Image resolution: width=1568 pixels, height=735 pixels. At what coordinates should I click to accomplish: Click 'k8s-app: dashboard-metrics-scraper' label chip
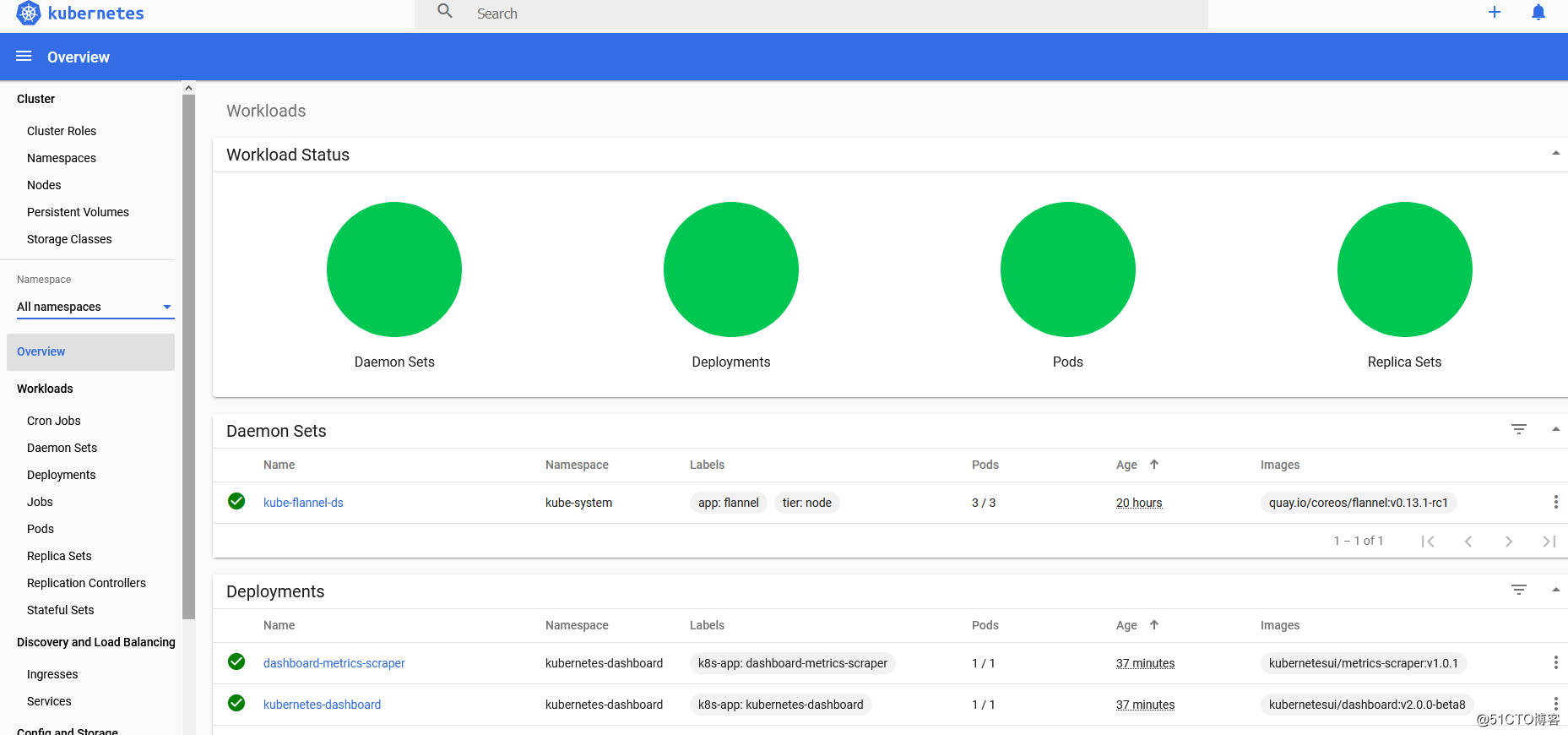pyautogui.click(x=793, y=663)
